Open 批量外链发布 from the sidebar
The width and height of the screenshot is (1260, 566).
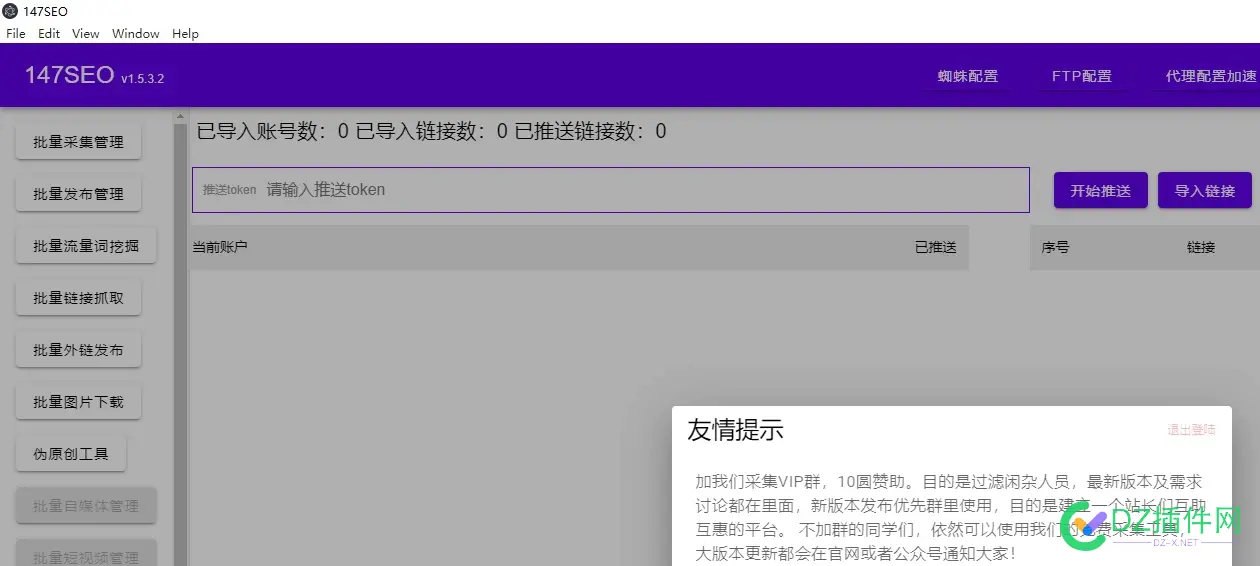pos(78,350)
